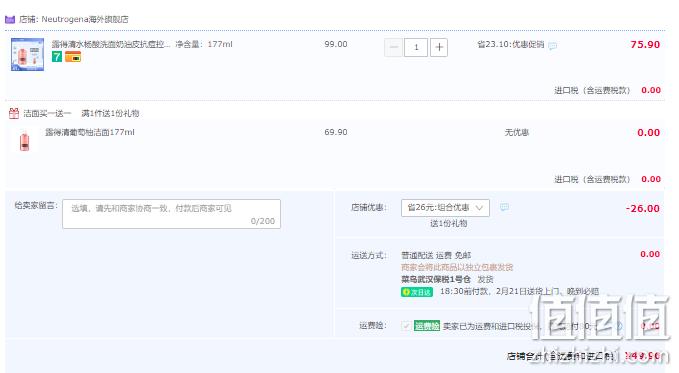Click into the 给卖家留言 message text box
The image size is (679, 373).
(171, 214)
